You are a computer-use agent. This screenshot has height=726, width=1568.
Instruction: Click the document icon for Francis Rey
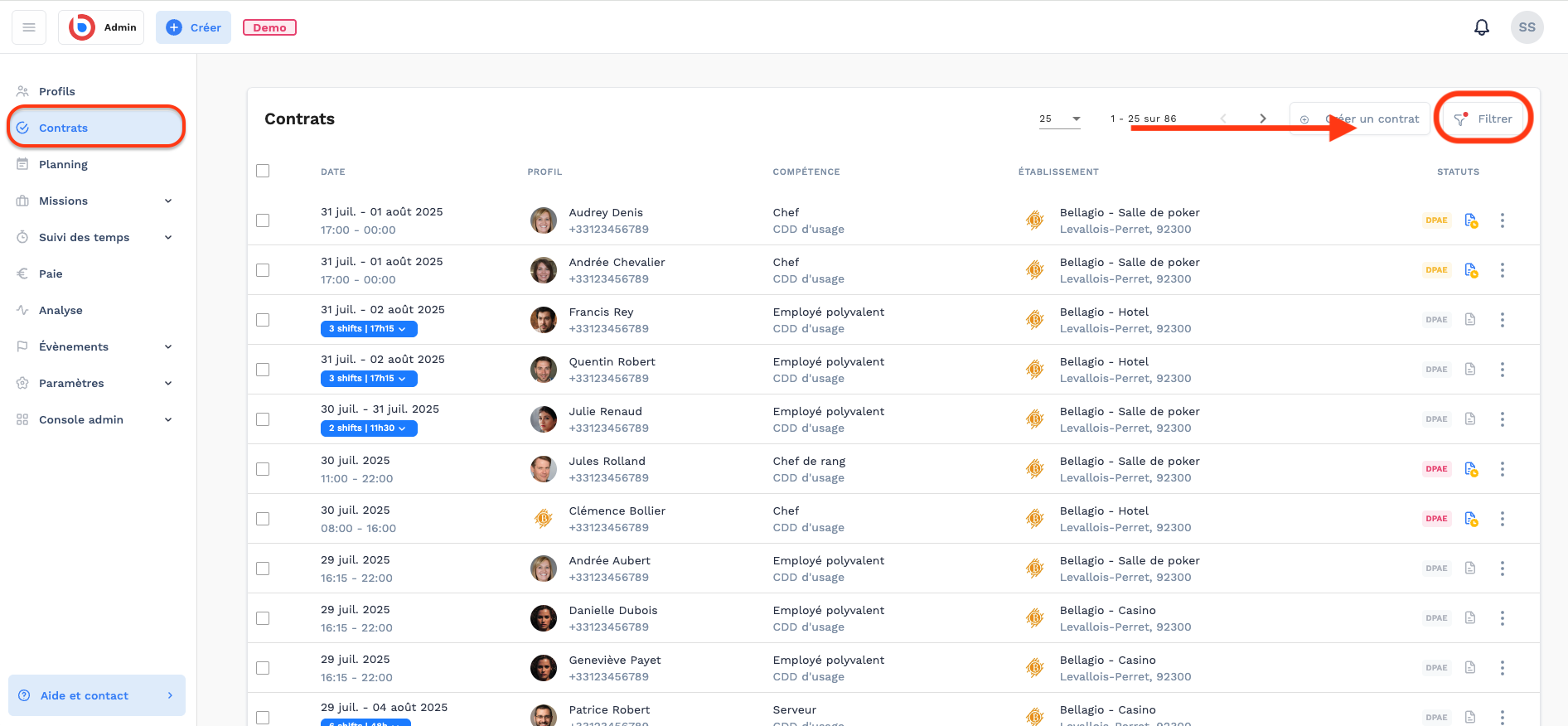(x=1470, y=320)
